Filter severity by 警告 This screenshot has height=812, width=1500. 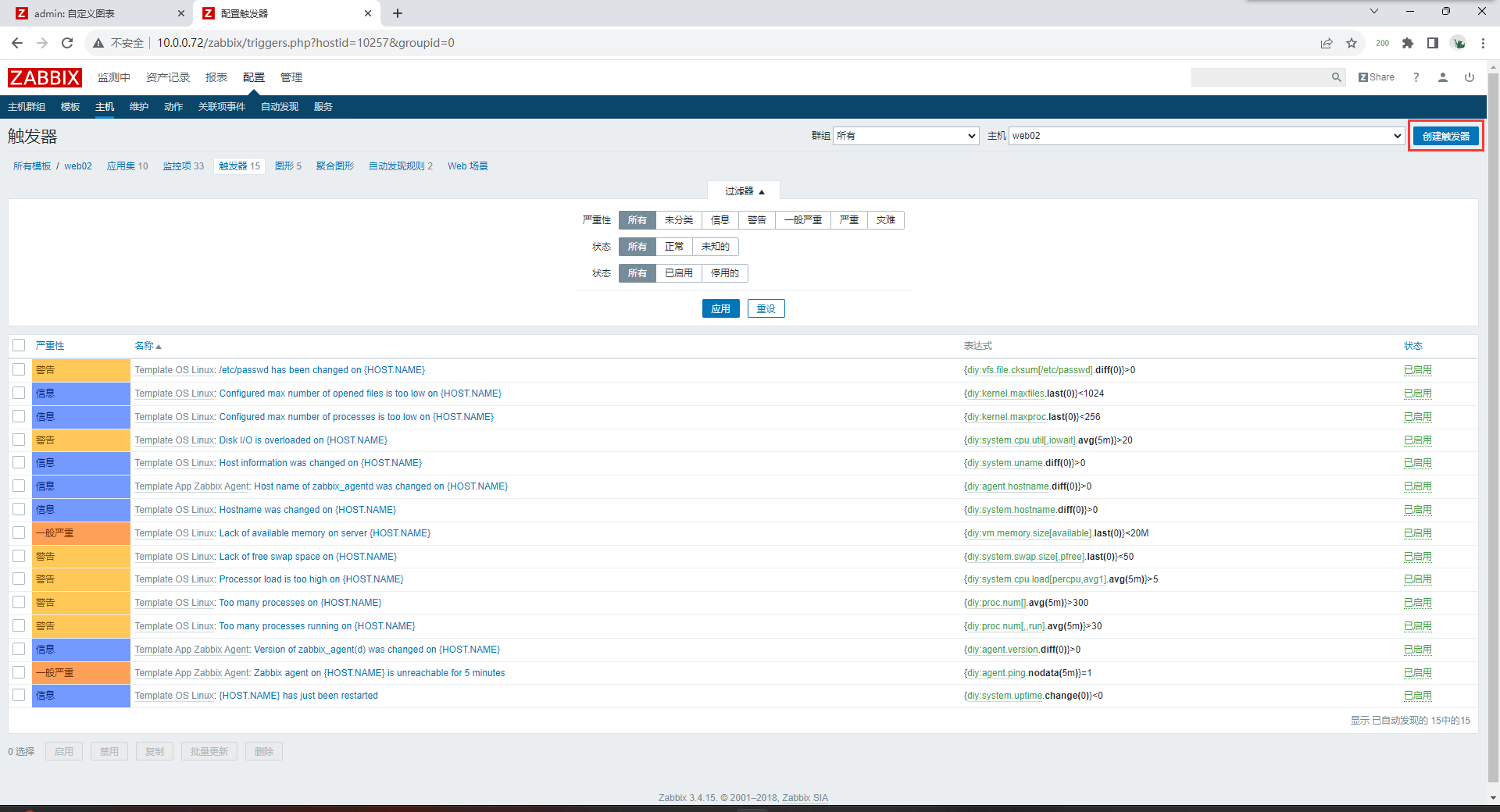click(x=757, y=220)
